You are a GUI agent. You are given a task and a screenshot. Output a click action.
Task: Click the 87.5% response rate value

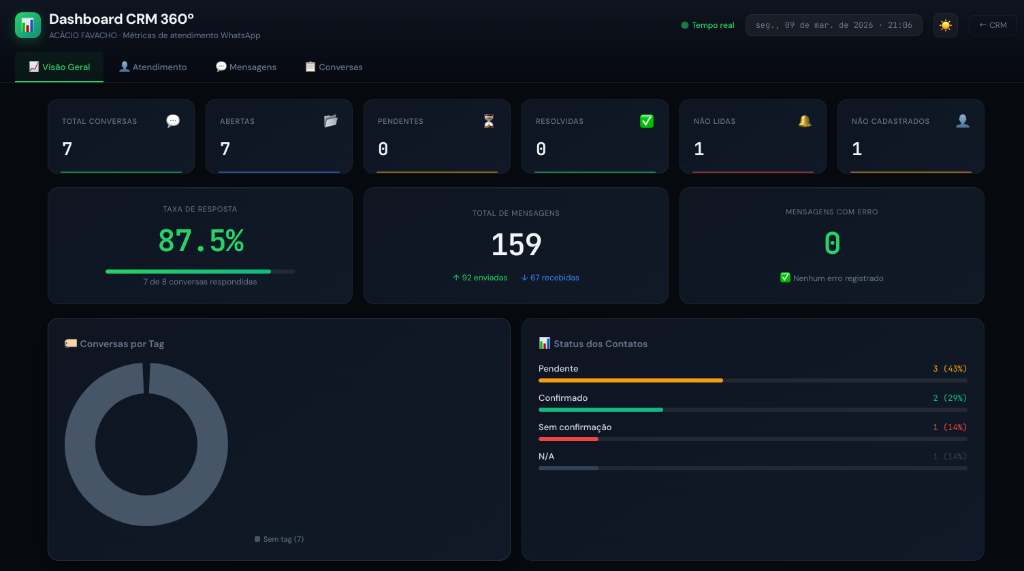[x=200, y=240]
